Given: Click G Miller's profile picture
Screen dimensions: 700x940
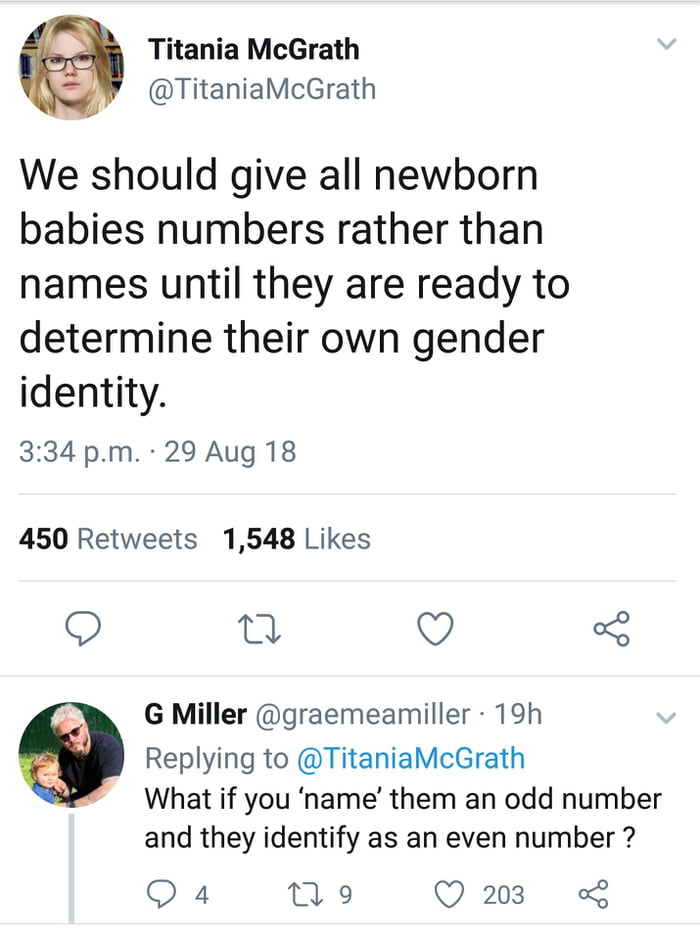Looking at the screenshot, I should point(71,754).
